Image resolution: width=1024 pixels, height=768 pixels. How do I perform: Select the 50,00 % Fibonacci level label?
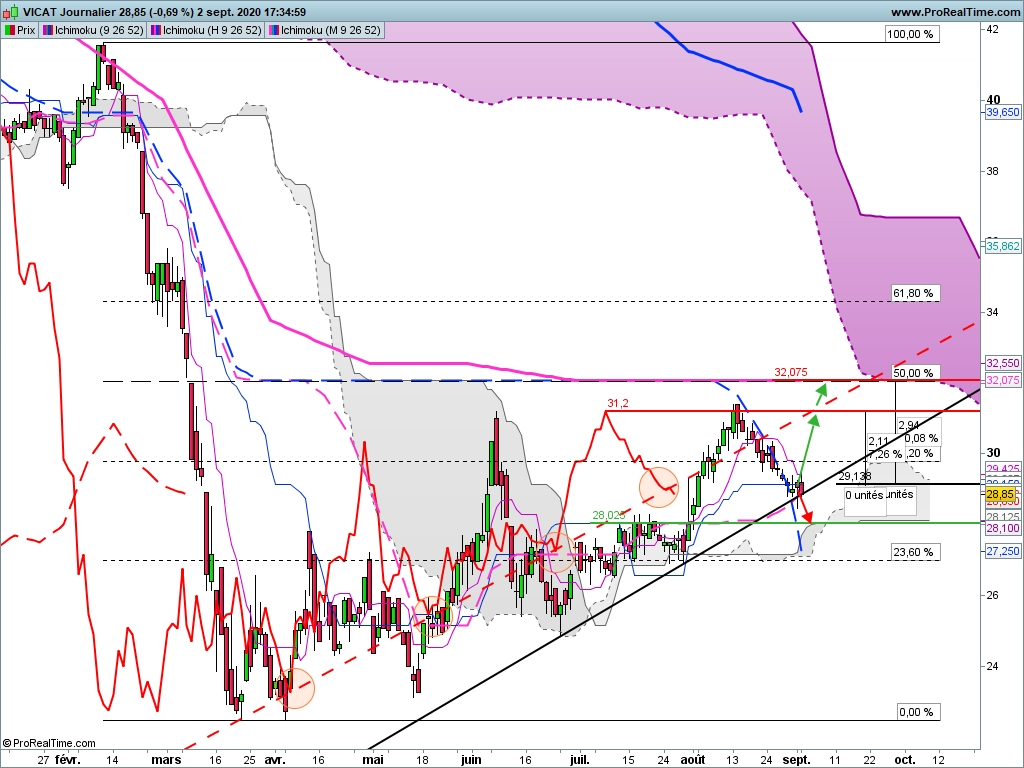coord(913,373)
